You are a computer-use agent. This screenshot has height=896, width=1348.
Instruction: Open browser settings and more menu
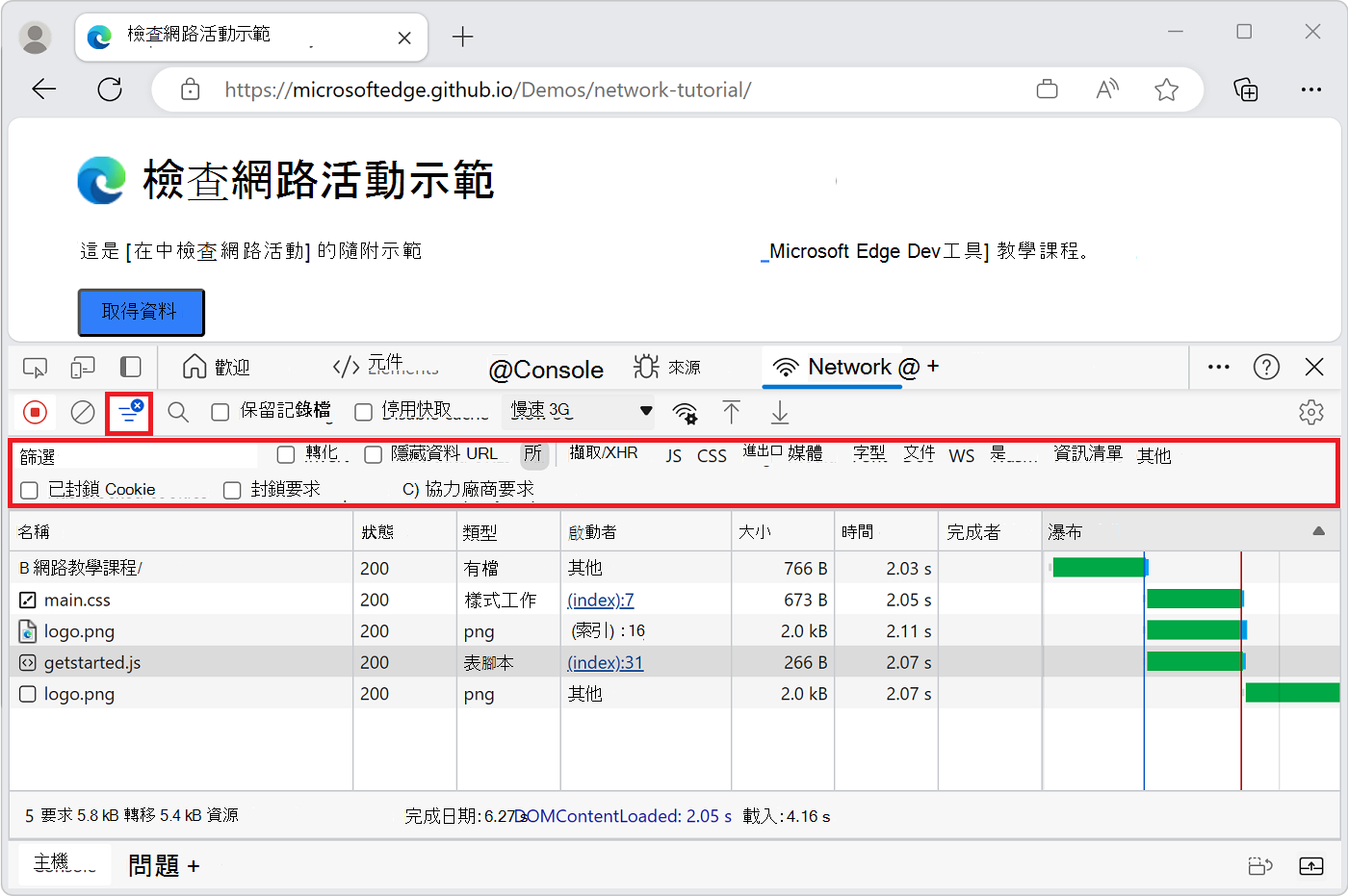[1311, 90]
